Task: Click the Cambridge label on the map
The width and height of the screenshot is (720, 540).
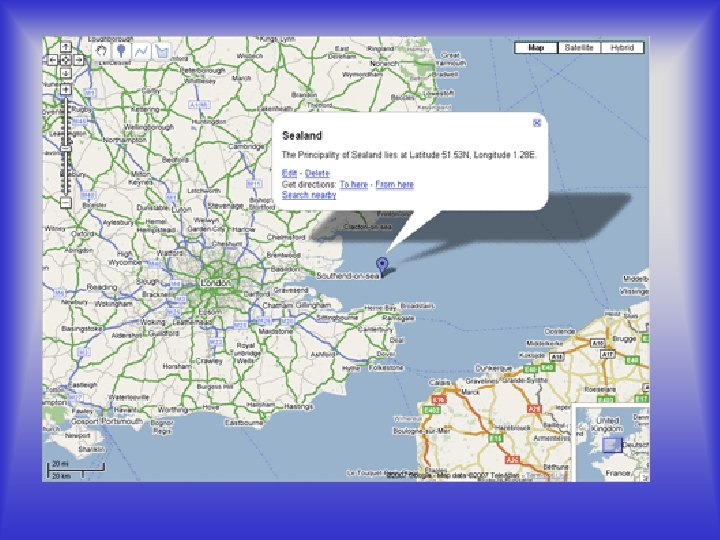Action: [247, 146]
